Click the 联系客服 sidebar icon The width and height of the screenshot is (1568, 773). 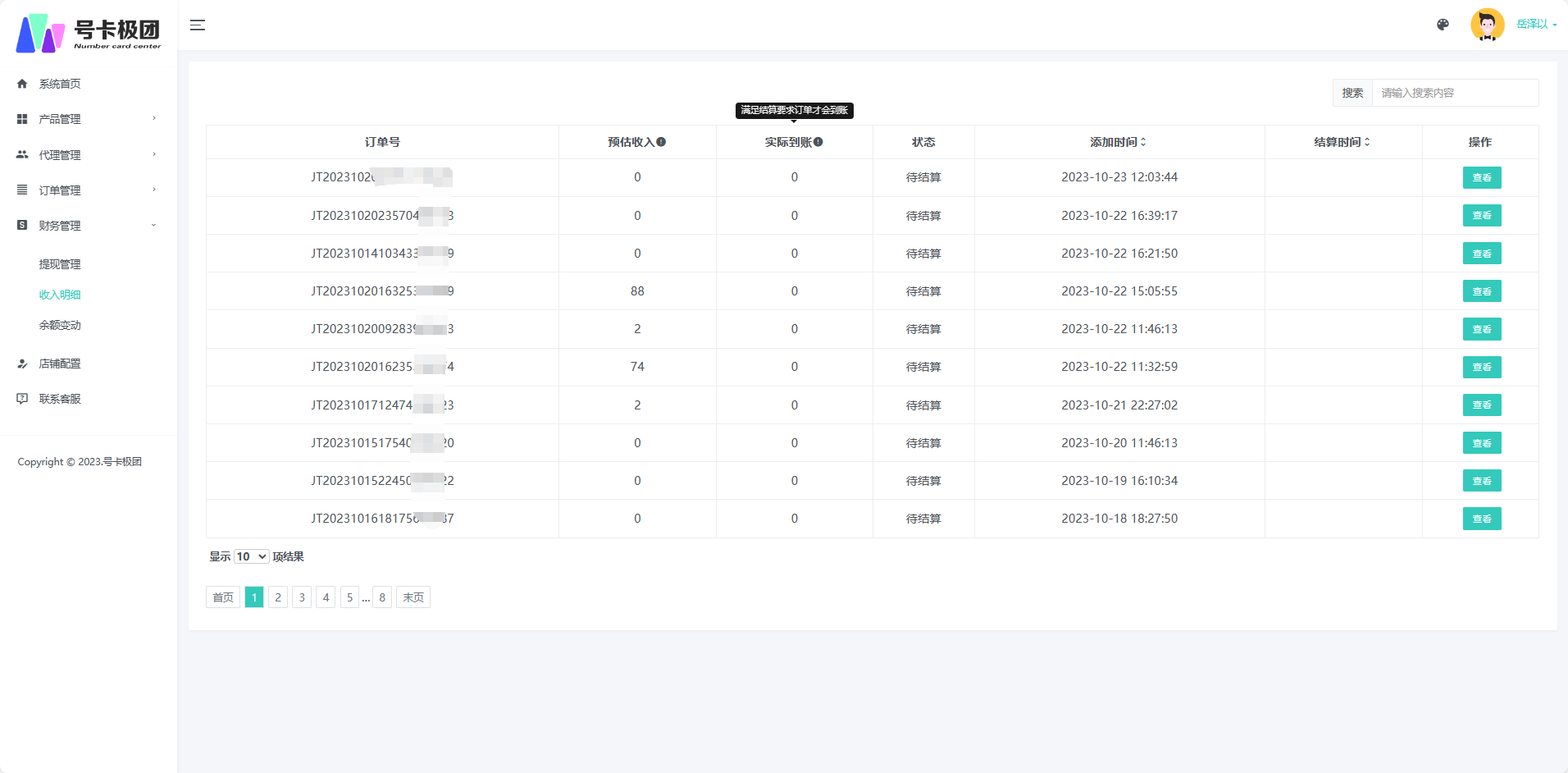pyautogui.click(x=22, y=399)
